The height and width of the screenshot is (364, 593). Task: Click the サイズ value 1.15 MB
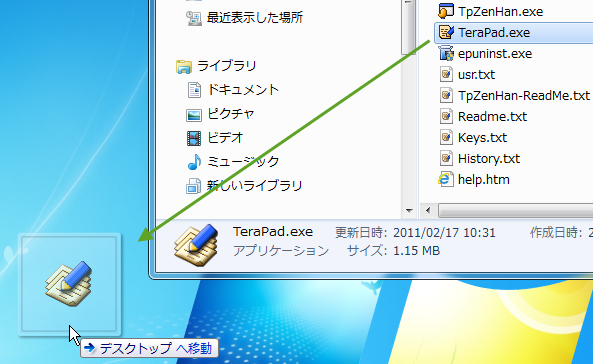(416, 250)
